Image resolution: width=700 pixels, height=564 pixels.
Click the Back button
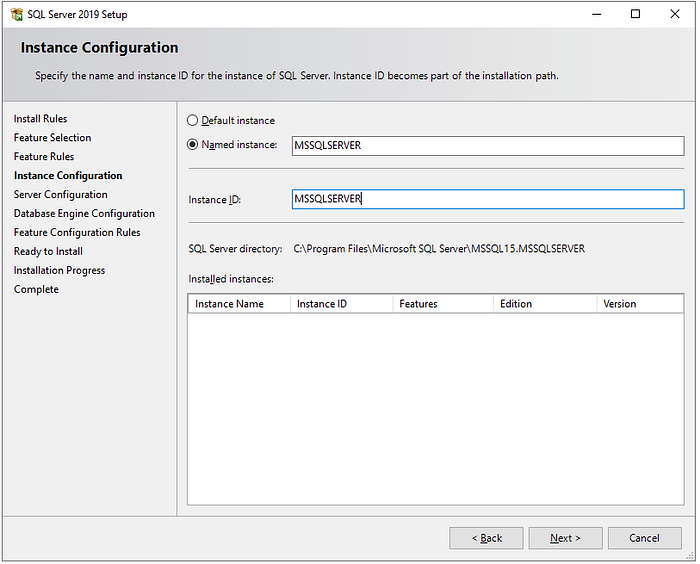click(486, 538)
